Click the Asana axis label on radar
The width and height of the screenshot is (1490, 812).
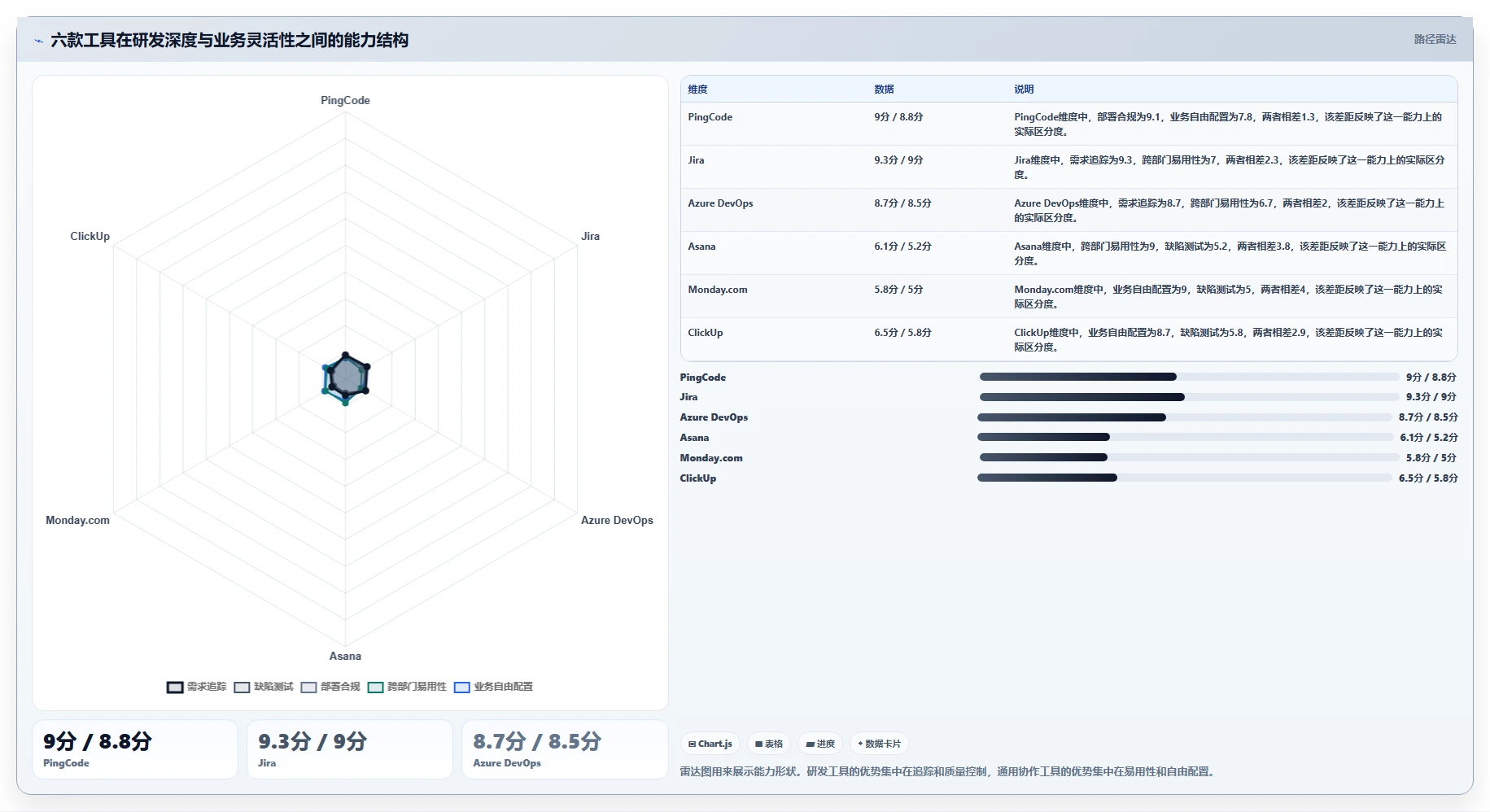[345, 657]
